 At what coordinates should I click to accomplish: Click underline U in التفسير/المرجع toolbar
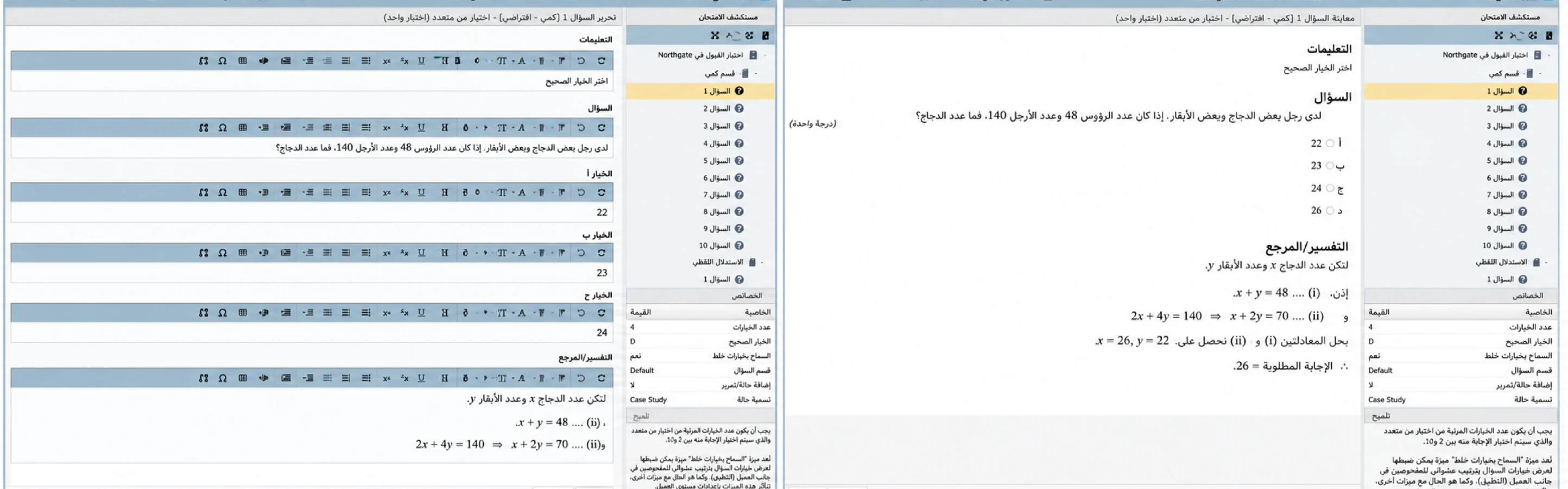pos(421,378)
